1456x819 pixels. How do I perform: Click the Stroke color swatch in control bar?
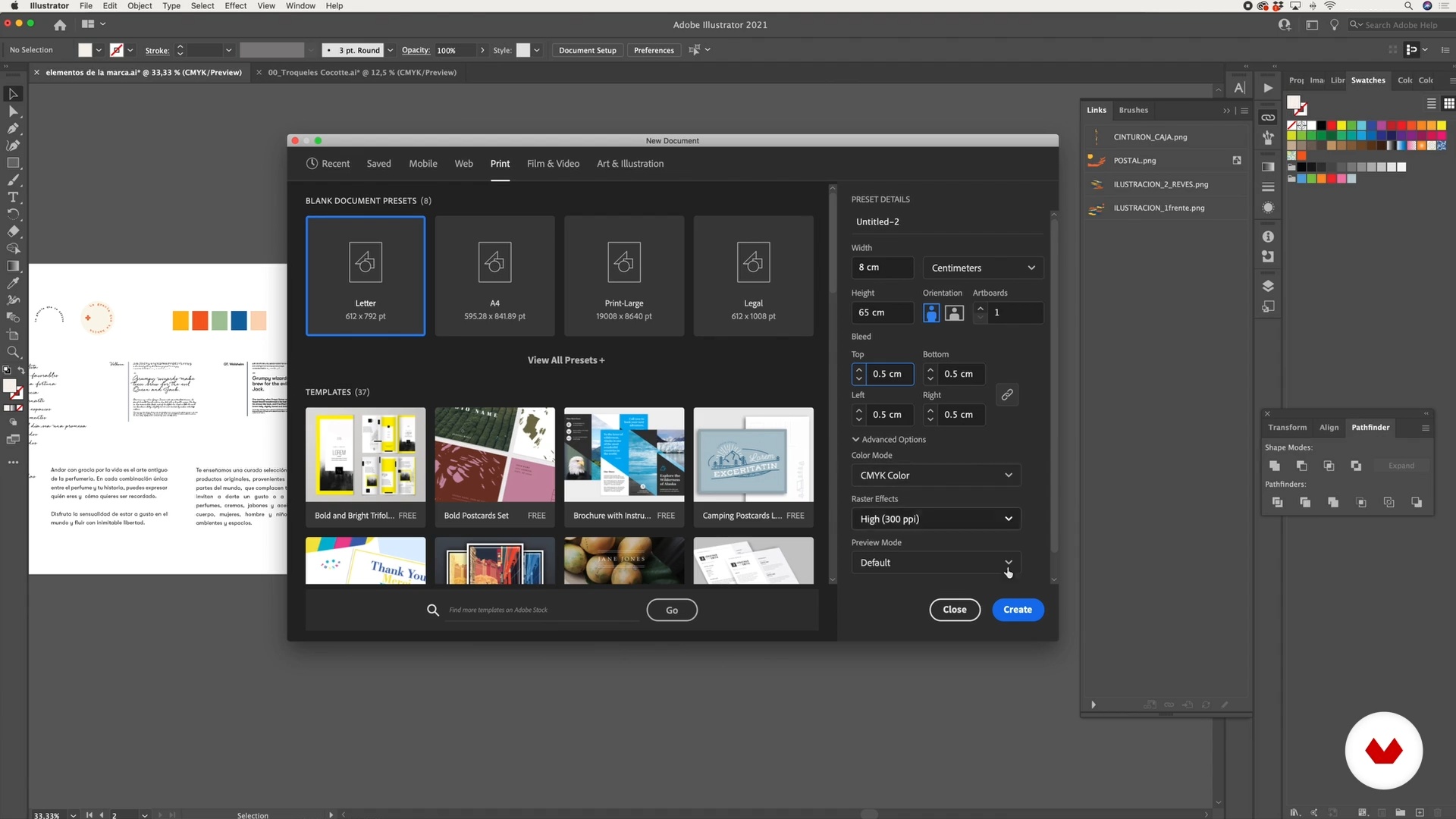117,50
